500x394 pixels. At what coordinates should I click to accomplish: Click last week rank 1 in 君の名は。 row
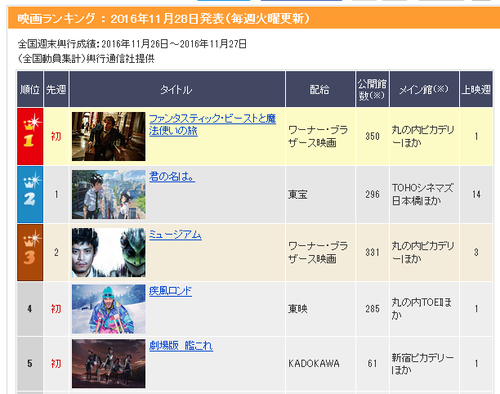pyautogui.click(x=56, y=195)
